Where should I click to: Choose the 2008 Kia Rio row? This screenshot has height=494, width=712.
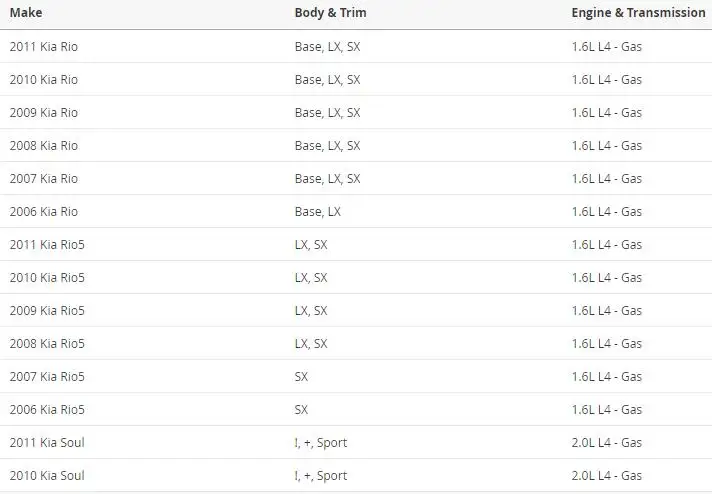coord(356,145)
